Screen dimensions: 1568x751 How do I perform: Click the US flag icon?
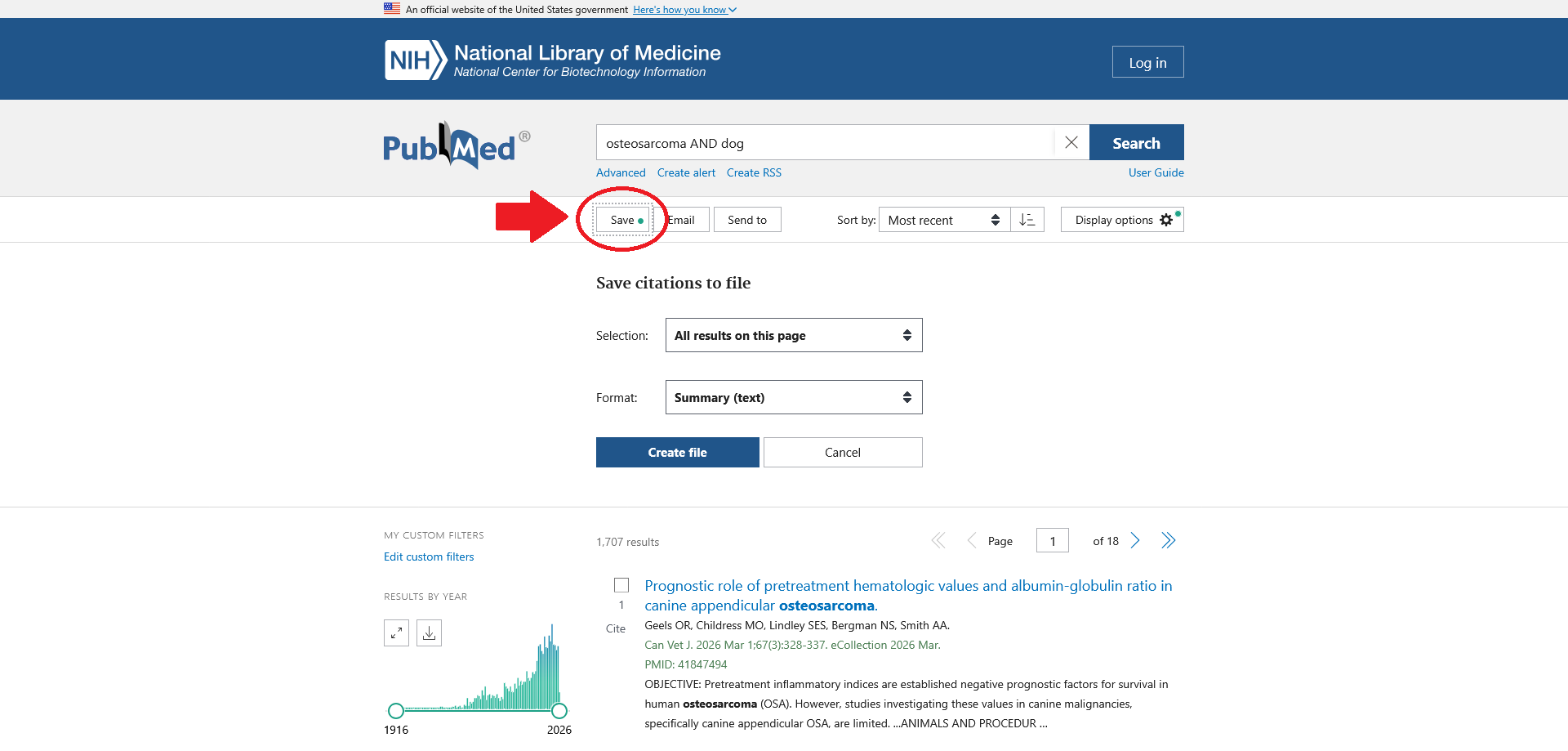392,9
